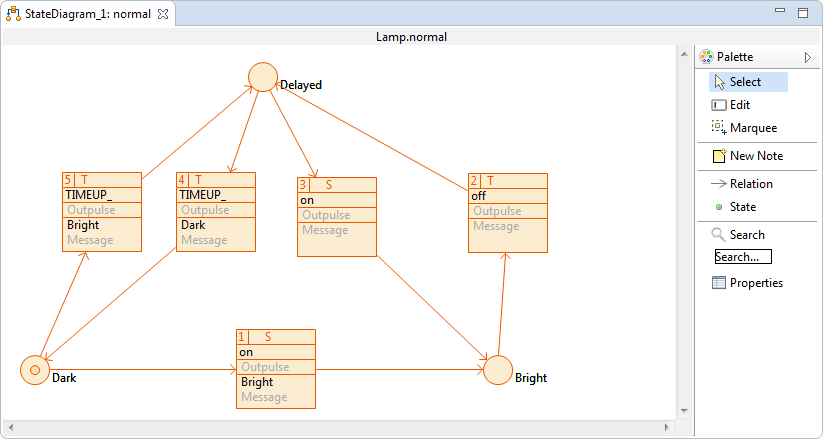Select transition box 5 TIMEUP_ Bright
The image size is (823, 439).
(101, 211)
